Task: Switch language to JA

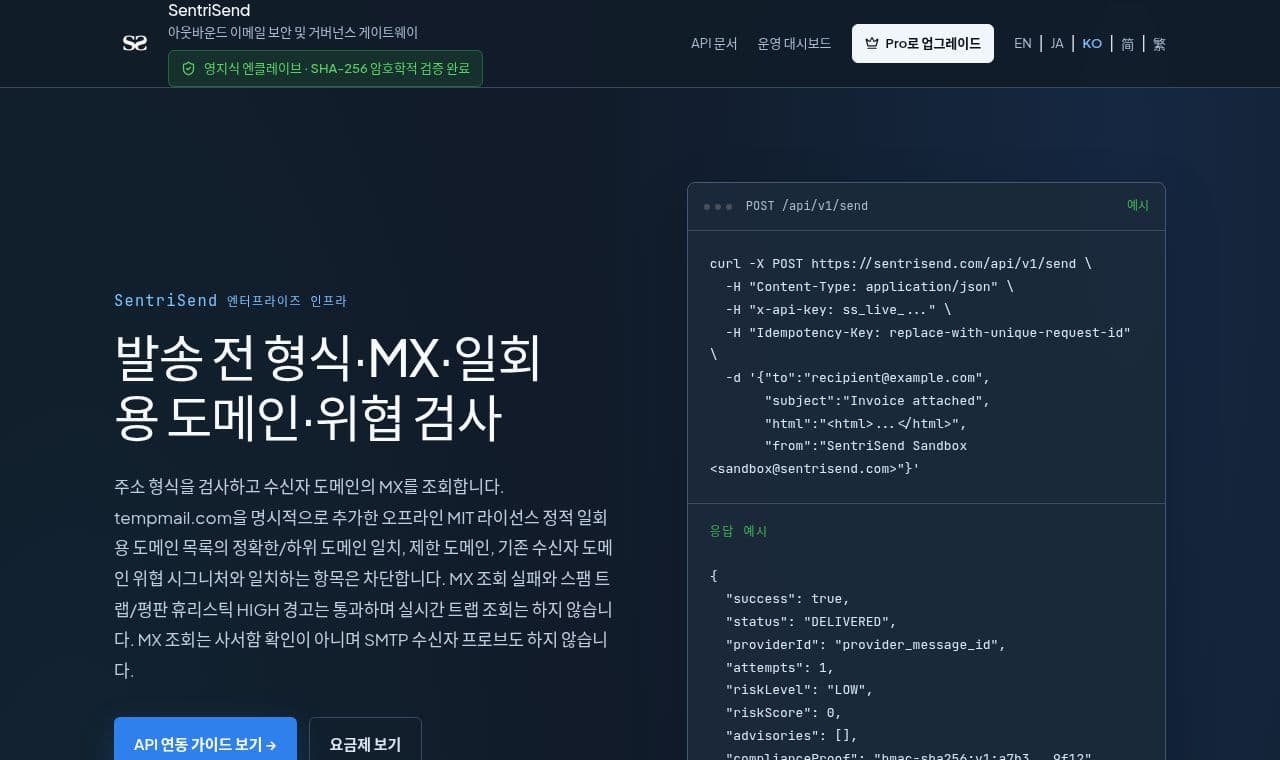Action: (x=1057, y=44)
